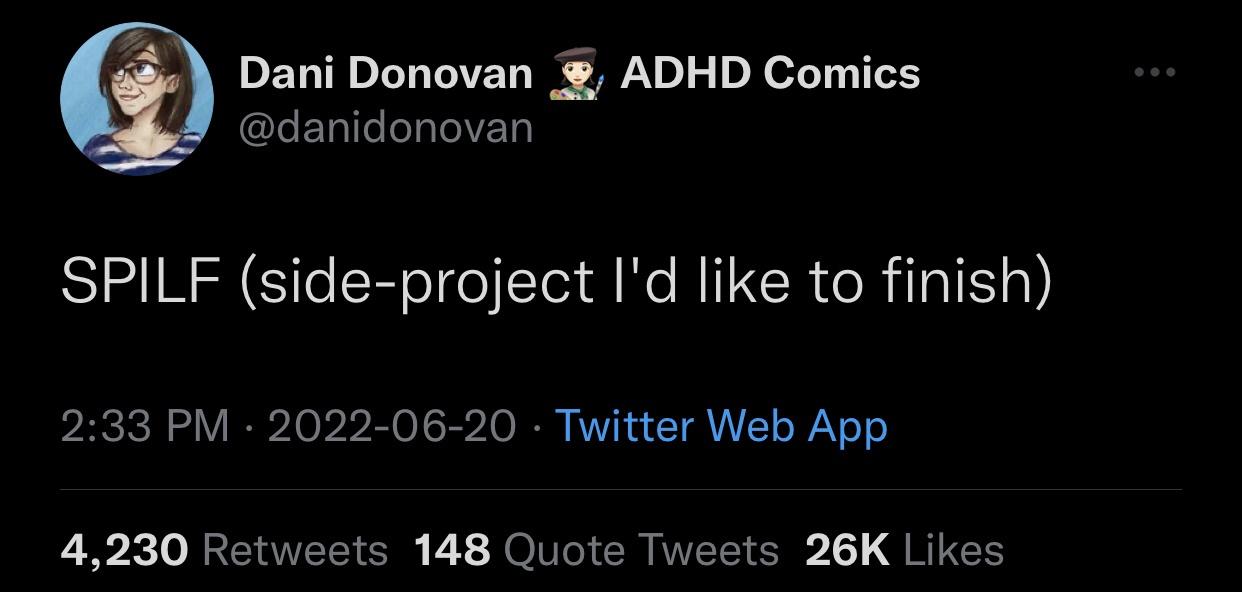Viewport: 1242px width, 592px height.
Task: Click the word SPILF in the tweet
Action: (140, 281)
